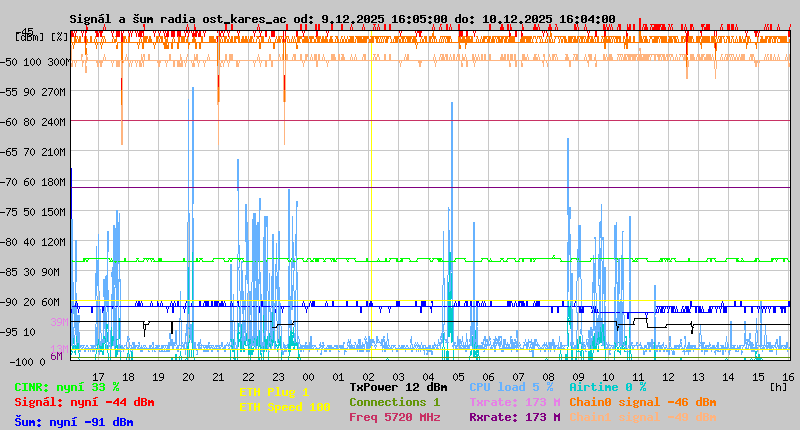
Task: Click the '[h]' hour unit label
Action: coord(779,387)
